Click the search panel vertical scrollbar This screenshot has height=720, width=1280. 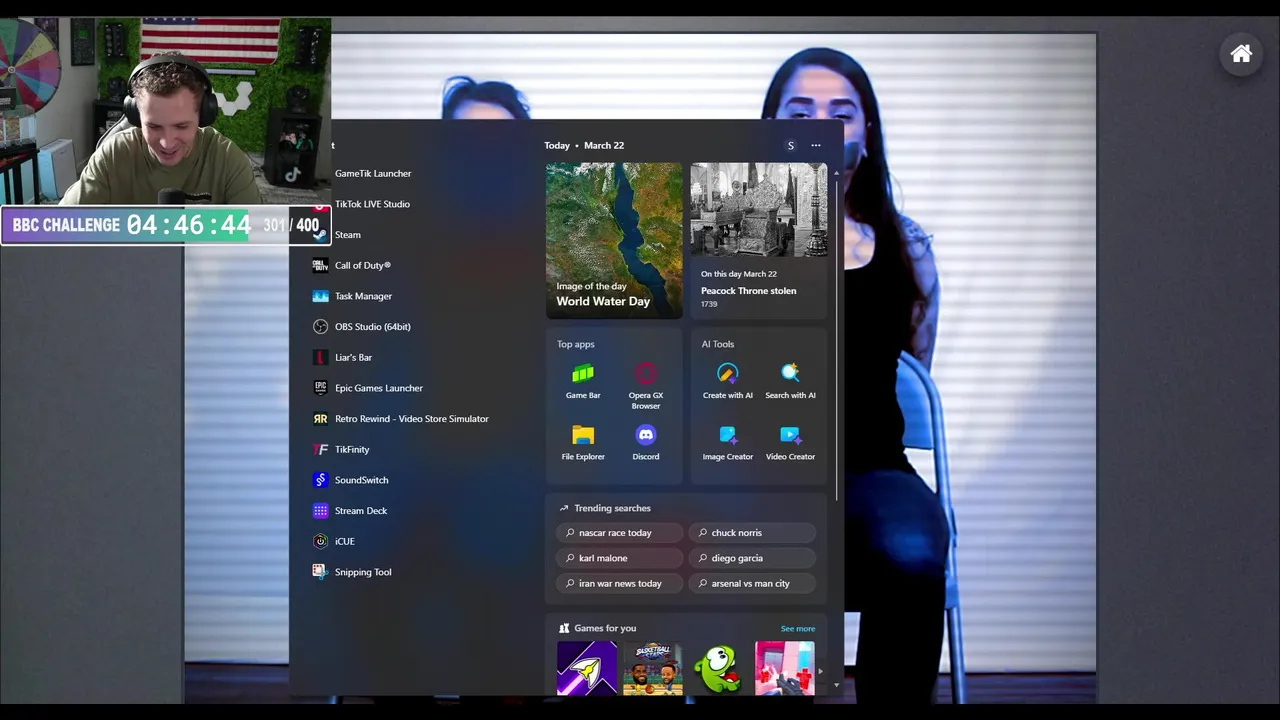836,340
